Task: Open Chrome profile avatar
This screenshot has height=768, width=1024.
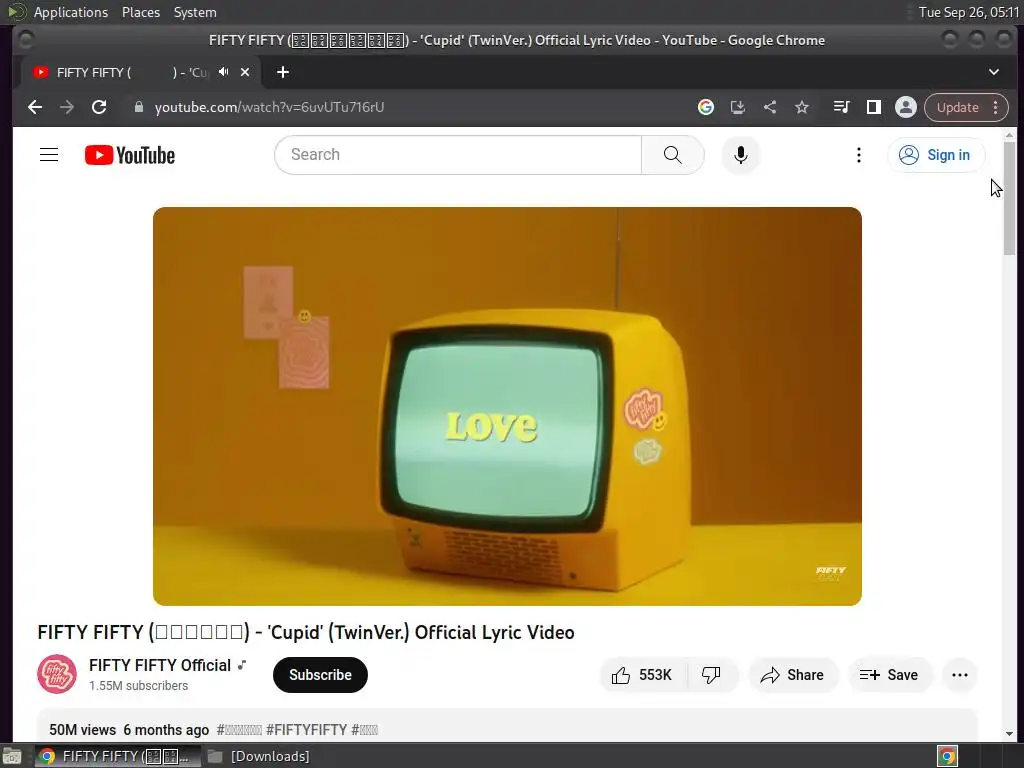Action: pyautogui.click(x=906, y=107)
